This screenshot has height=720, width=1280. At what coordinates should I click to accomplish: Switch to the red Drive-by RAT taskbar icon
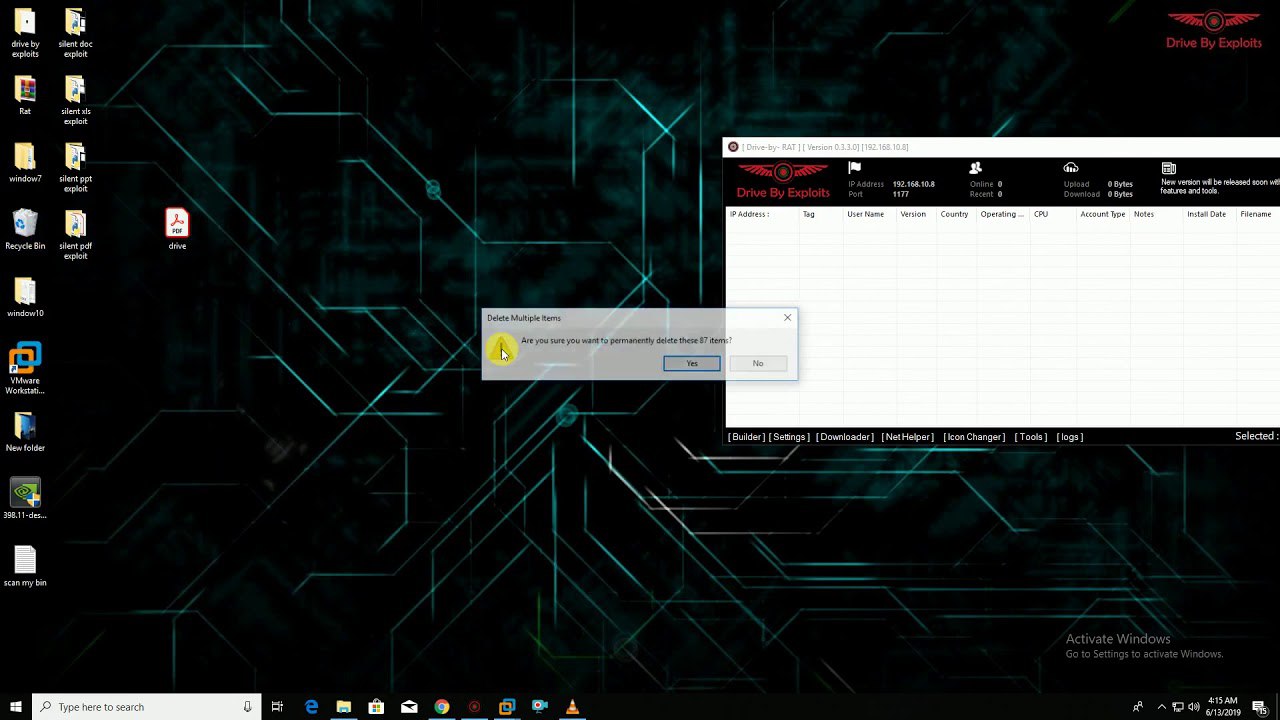(474, 707)
